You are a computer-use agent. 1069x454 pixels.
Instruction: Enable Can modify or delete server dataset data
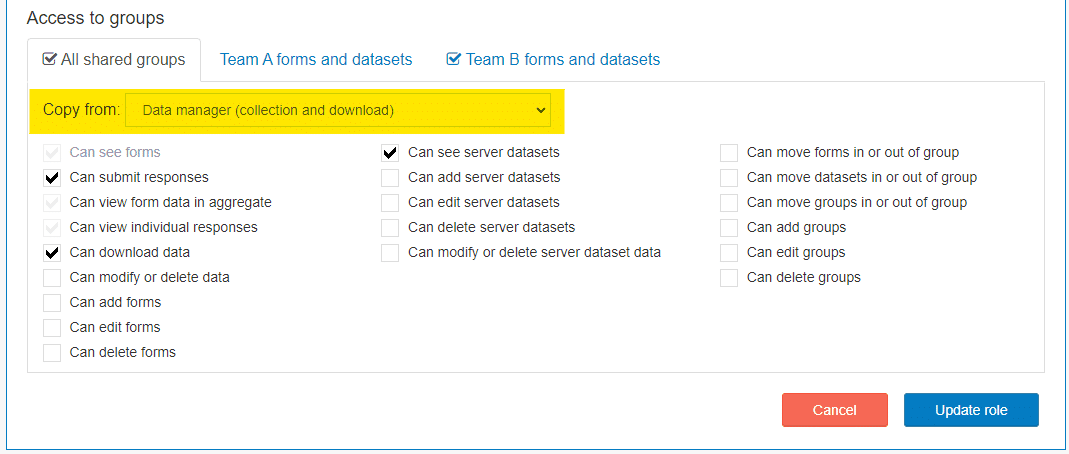pos(390,253)
